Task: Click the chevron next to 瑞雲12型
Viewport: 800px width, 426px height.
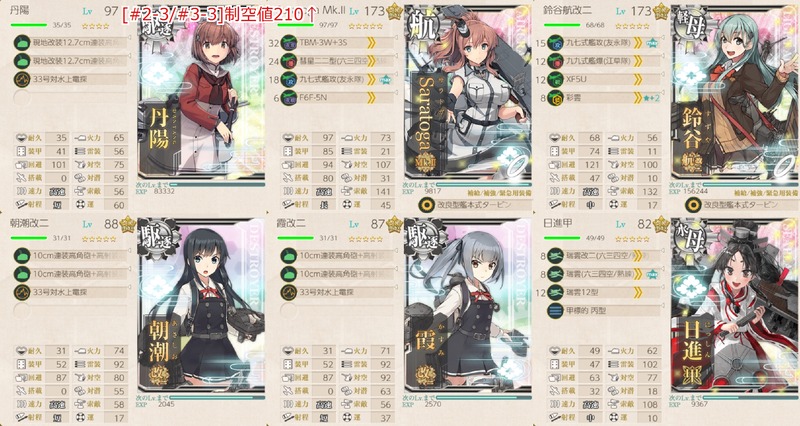Action: (638, 292)
